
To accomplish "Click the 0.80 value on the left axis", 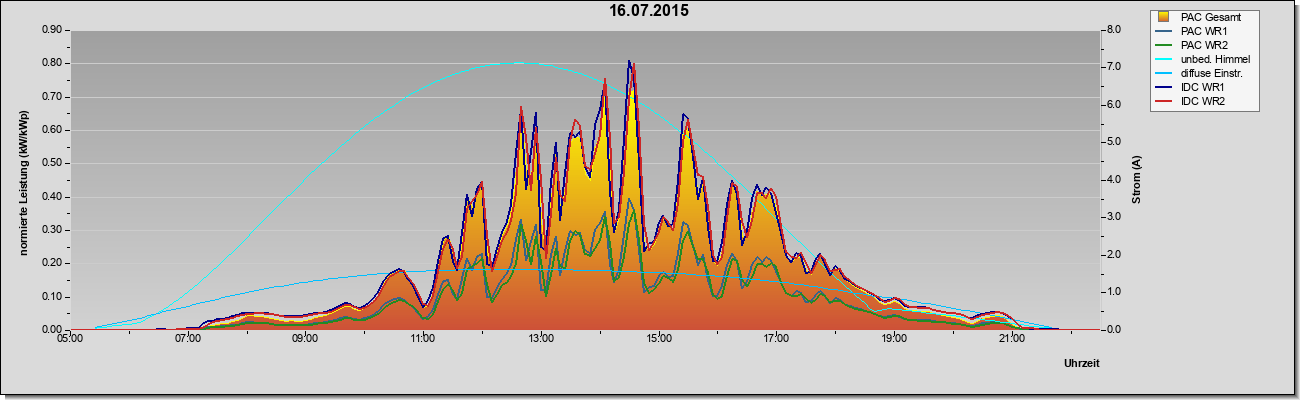I will pyautogui.click(x=53, y=63).
